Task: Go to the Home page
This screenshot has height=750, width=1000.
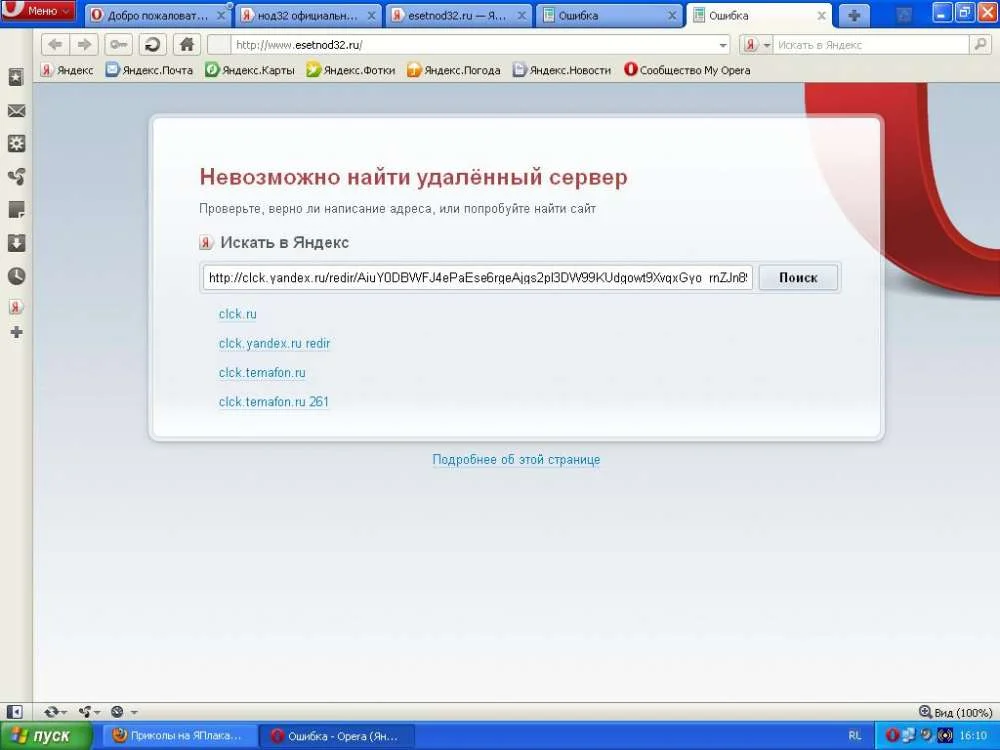Action: pyautogui.click(x=187, y=45)
